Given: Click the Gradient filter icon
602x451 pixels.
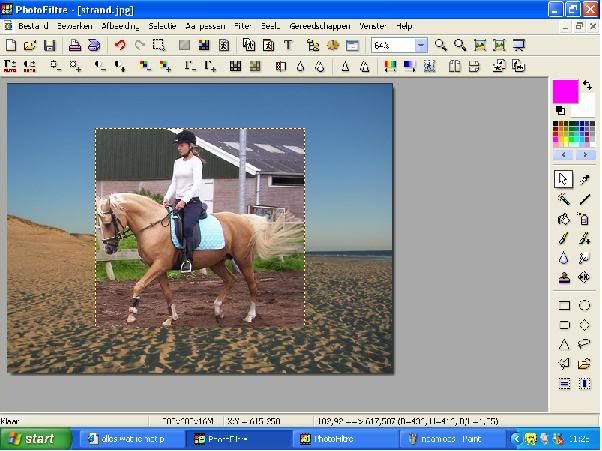Looking at the screenshot, I should click(x=409, y=66).
